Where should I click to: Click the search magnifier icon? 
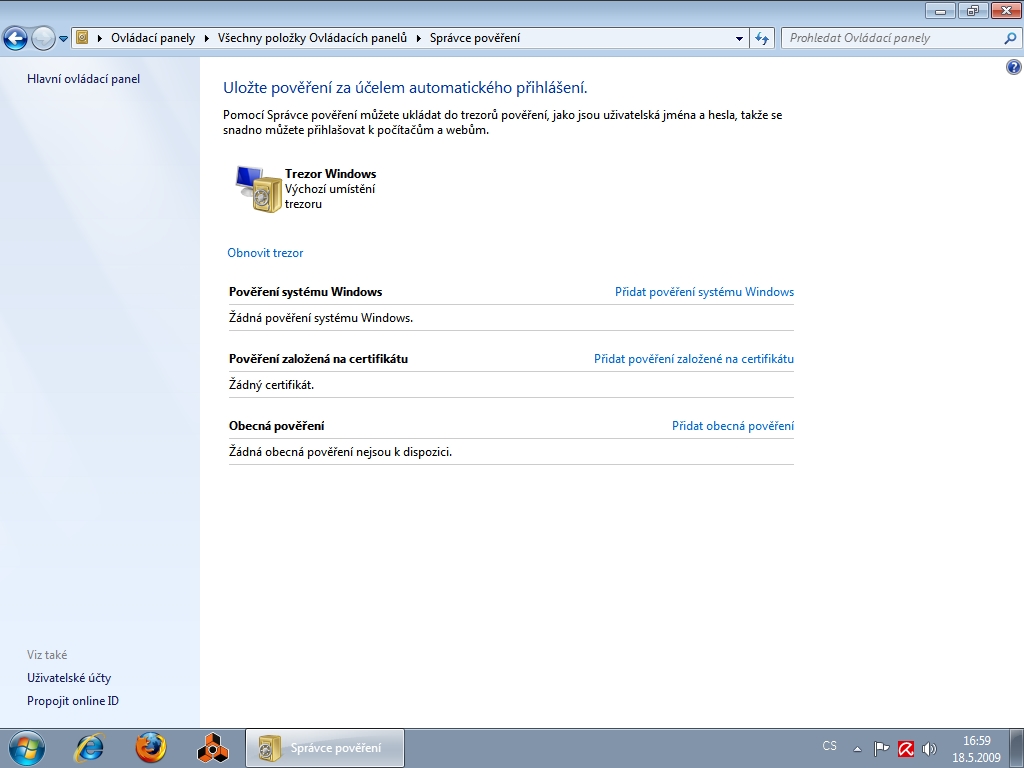[1010, 38]
